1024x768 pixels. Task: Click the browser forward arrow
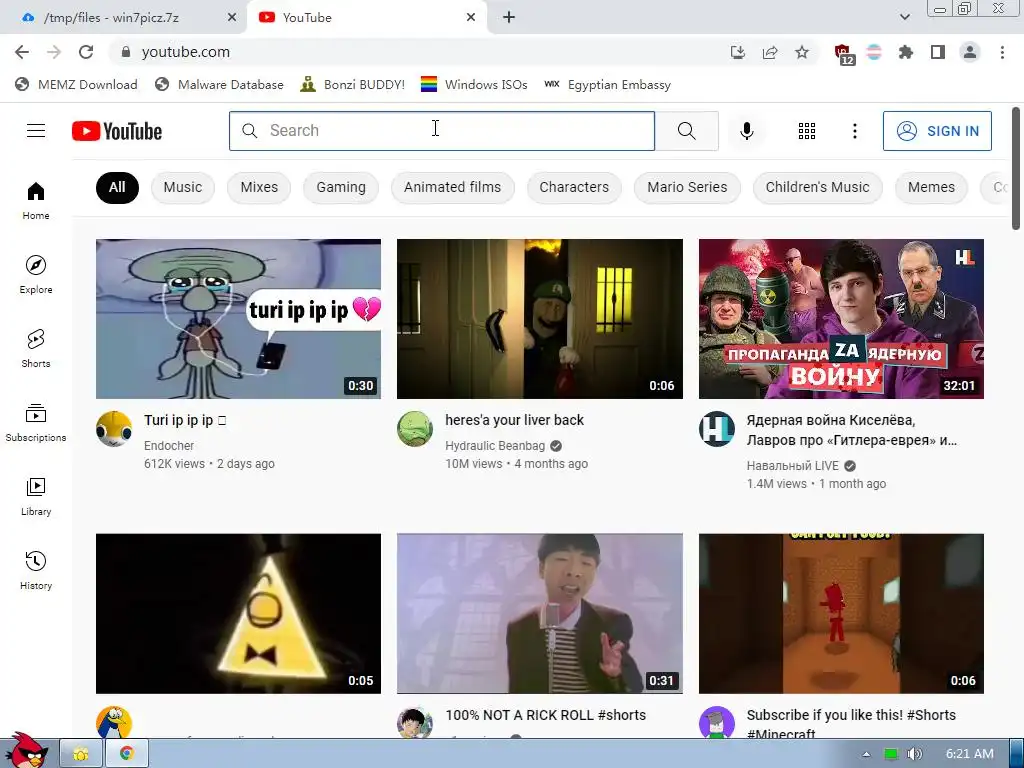point(54,52)
